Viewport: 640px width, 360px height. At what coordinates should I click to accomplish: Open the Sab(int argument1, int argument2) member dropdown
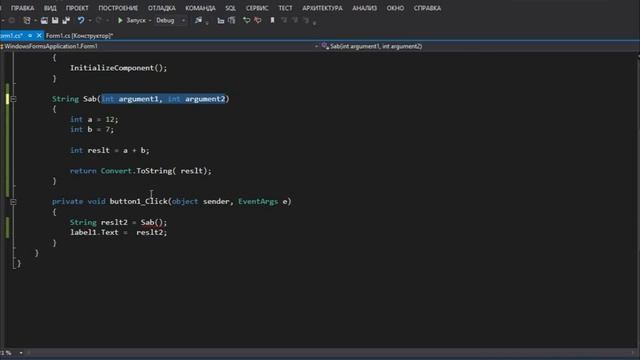(480, 47)
